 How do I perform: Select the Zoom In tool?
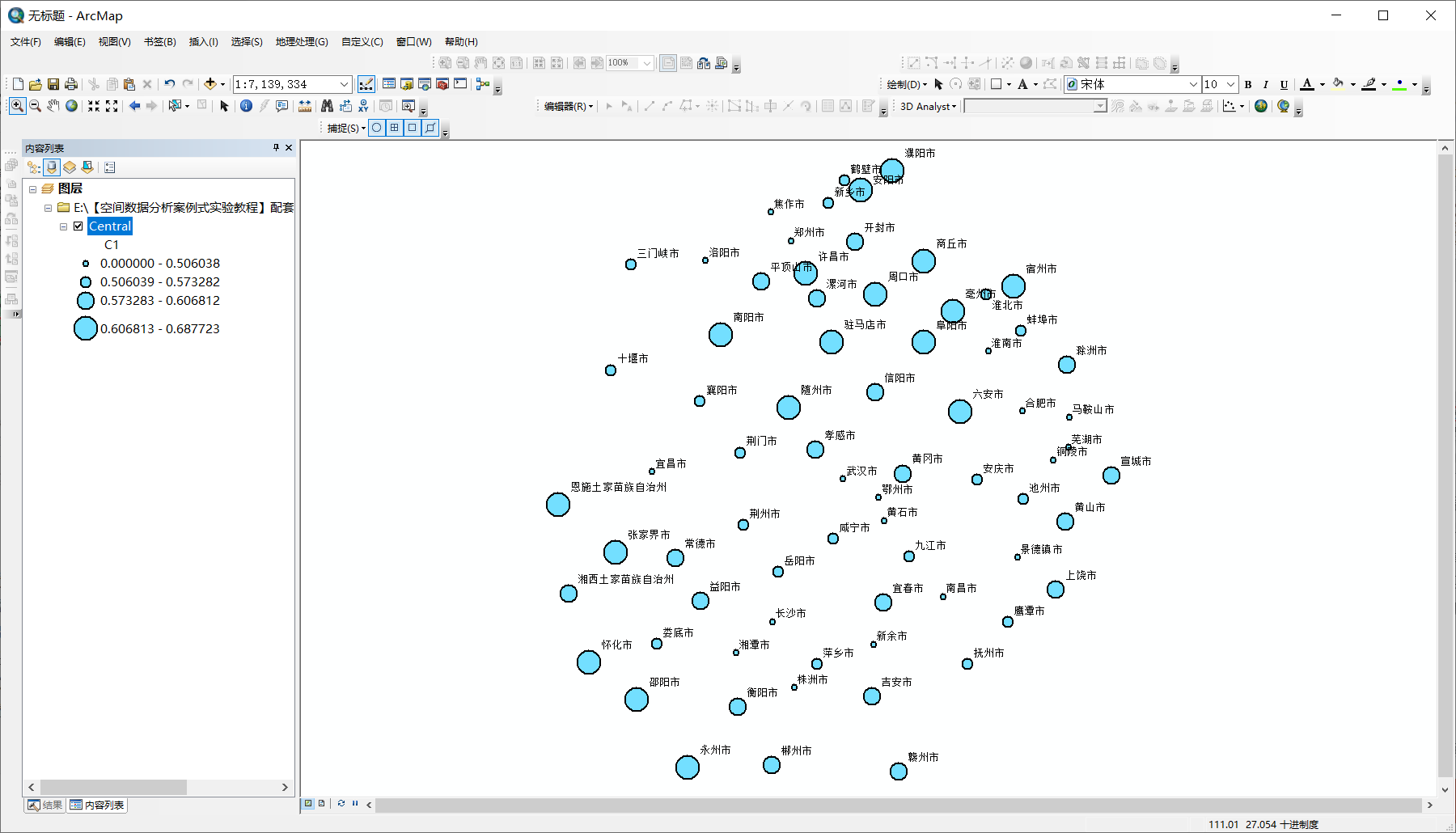pos(17,106)
